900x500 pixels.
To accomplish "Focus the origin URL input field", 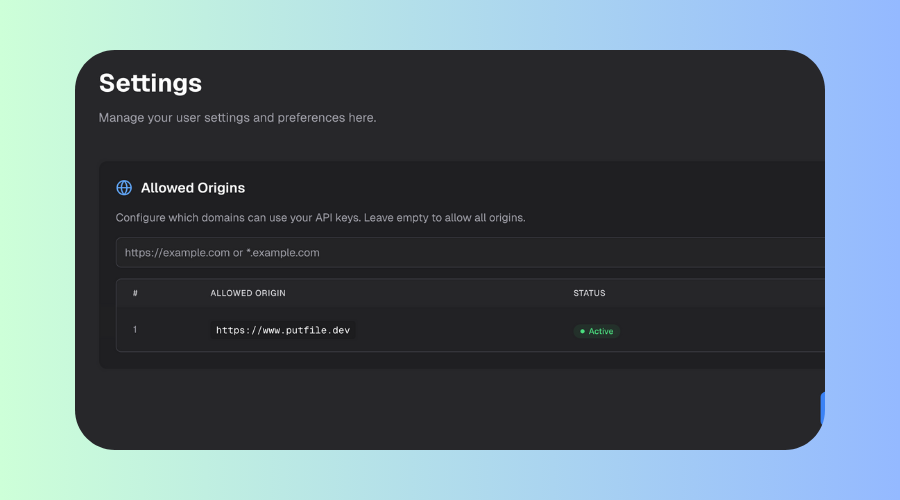I will coord(470,253).
